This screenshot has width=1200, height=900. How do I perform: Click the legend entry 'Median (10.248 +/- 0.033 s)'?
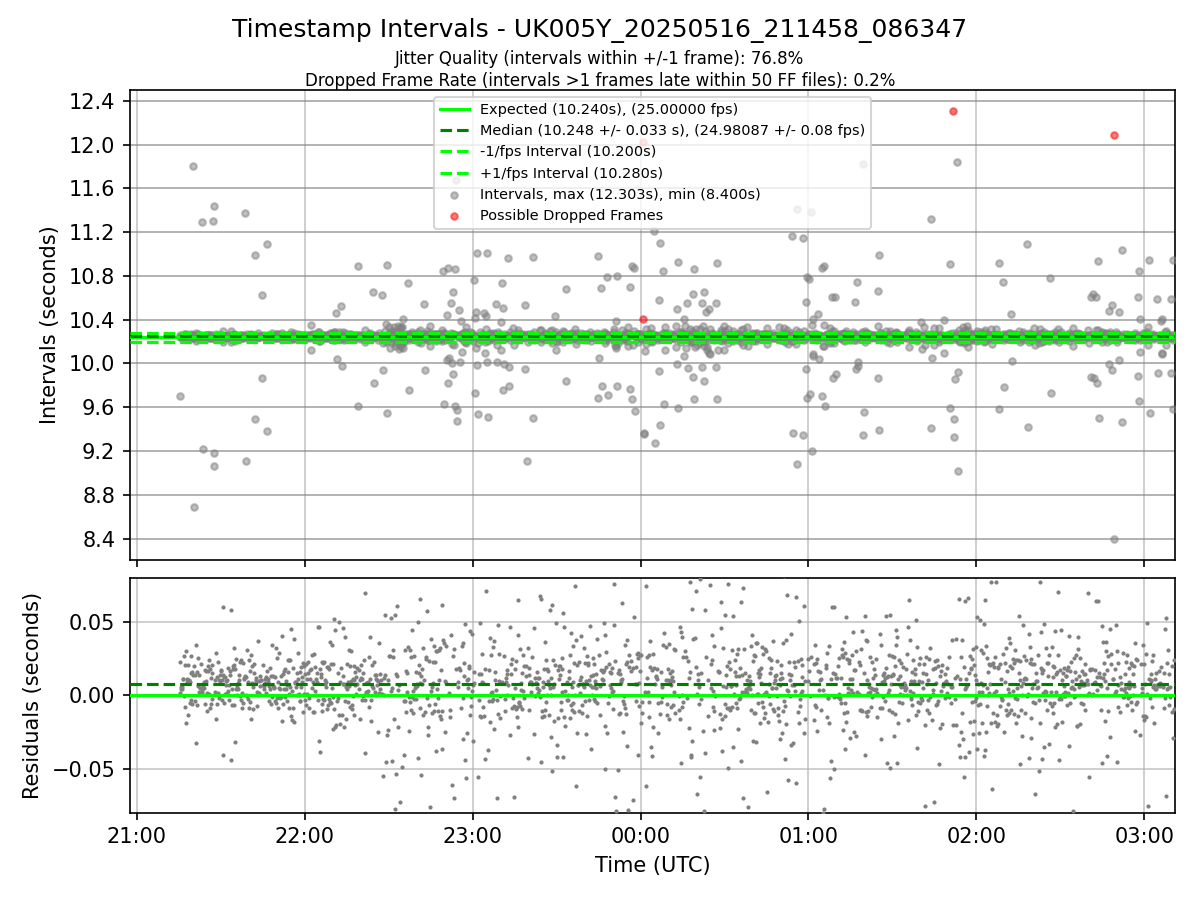pyautogui.click(x=672, y=130)
